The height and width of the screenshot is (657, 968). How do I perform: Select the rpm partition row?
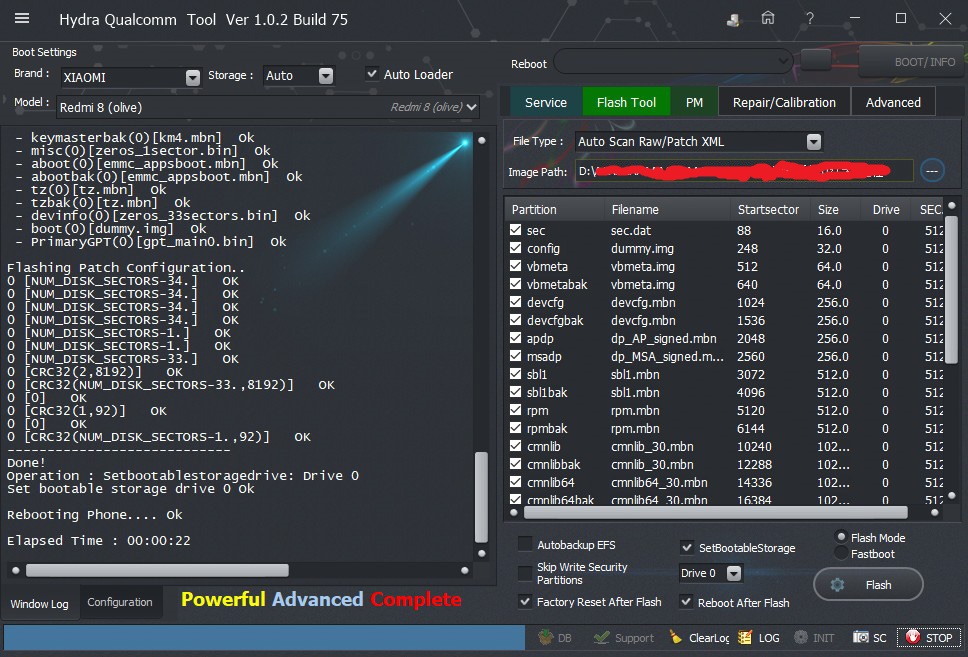coord(724,410)
